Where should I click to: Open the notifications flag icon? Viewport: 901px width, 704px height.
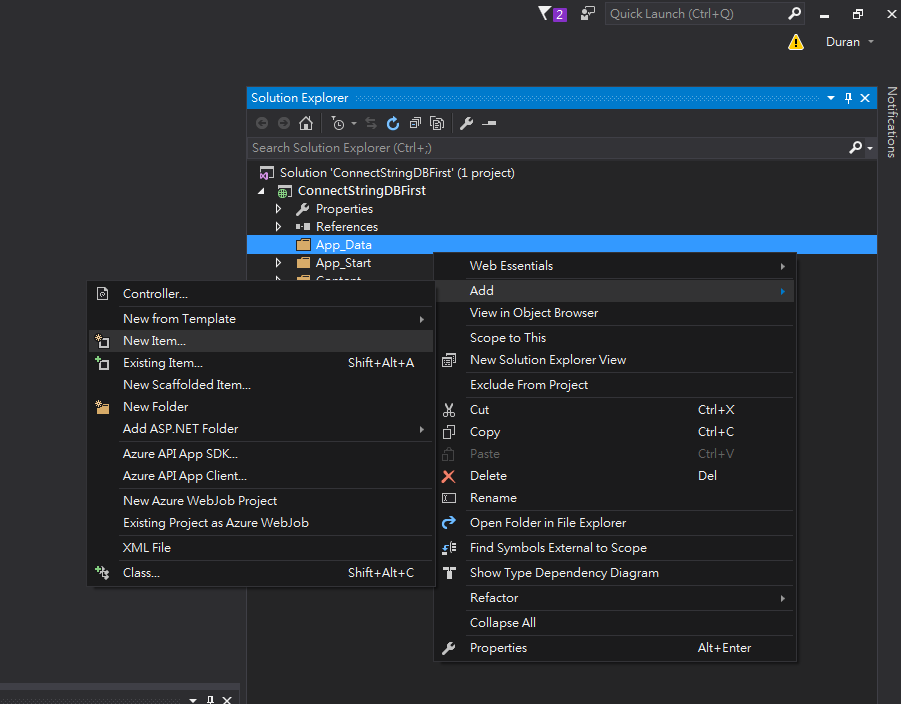click(544, 14)
